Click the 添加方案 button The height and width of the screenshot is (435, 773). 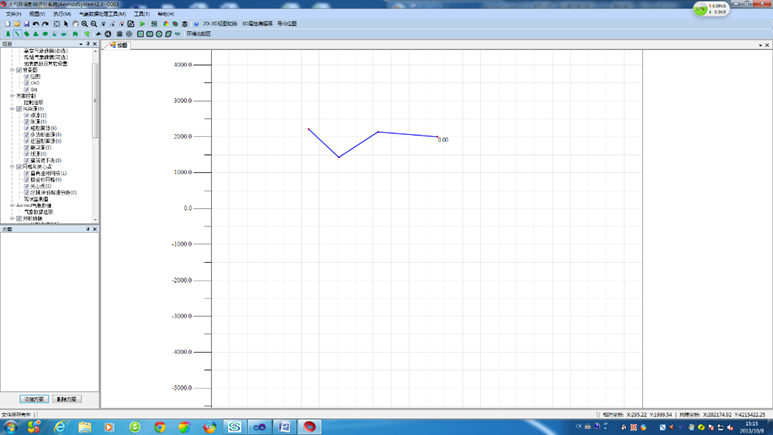[x=34, y=399]
